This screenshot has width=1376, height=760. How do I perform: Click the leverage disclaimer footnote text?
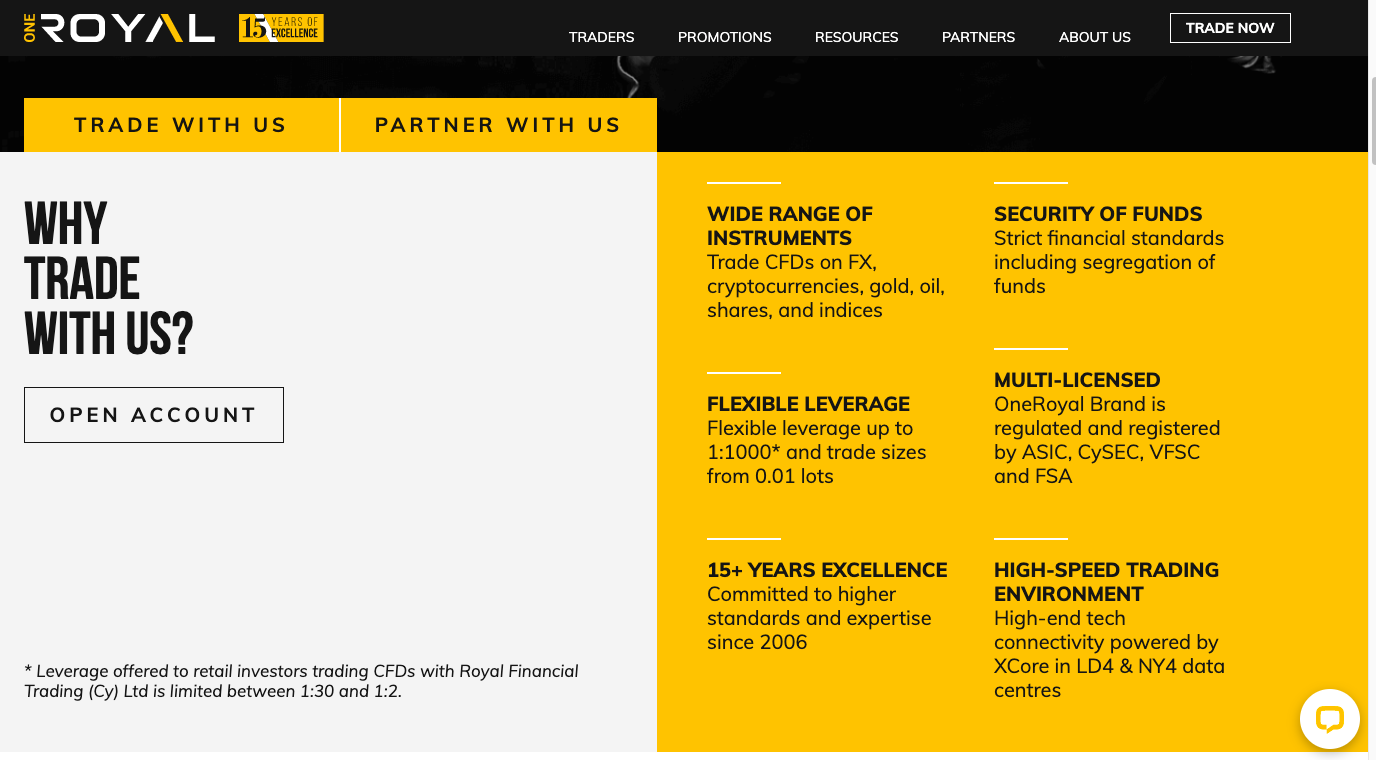[x=301, y=681]
